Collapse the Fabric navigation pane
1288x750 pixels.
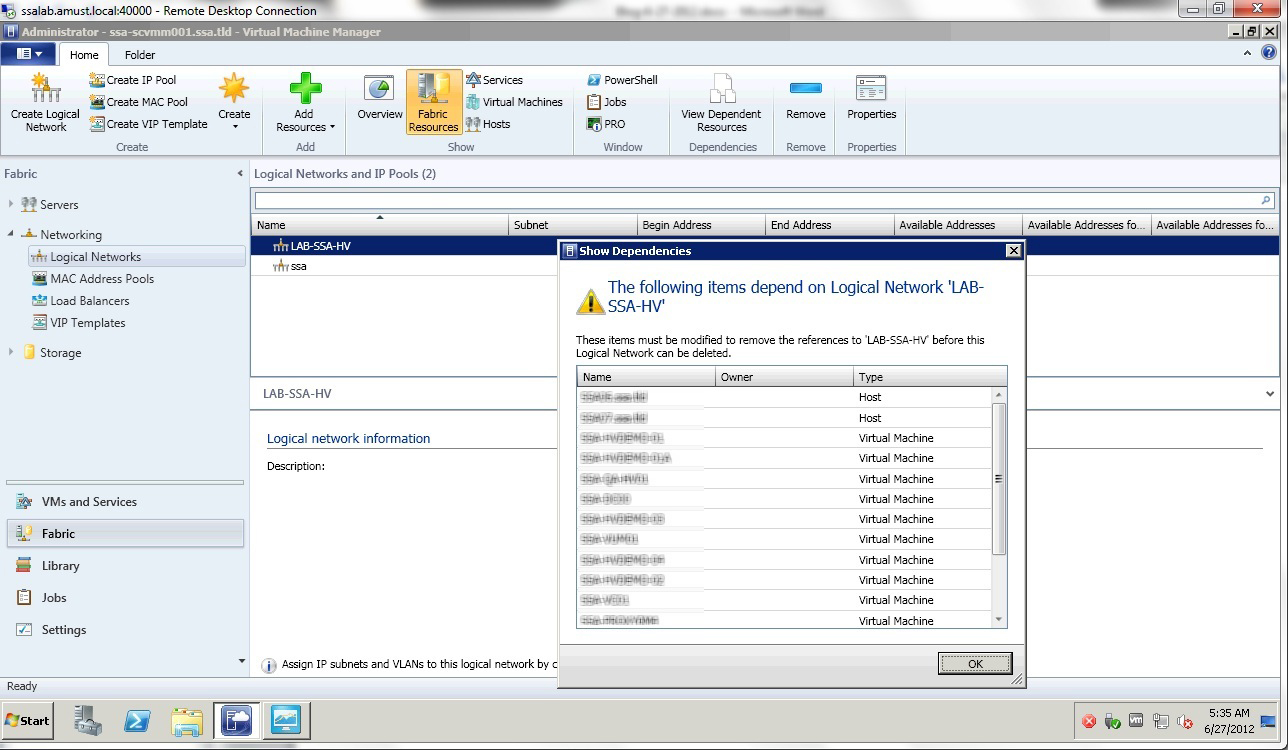[x=239, y=174]
